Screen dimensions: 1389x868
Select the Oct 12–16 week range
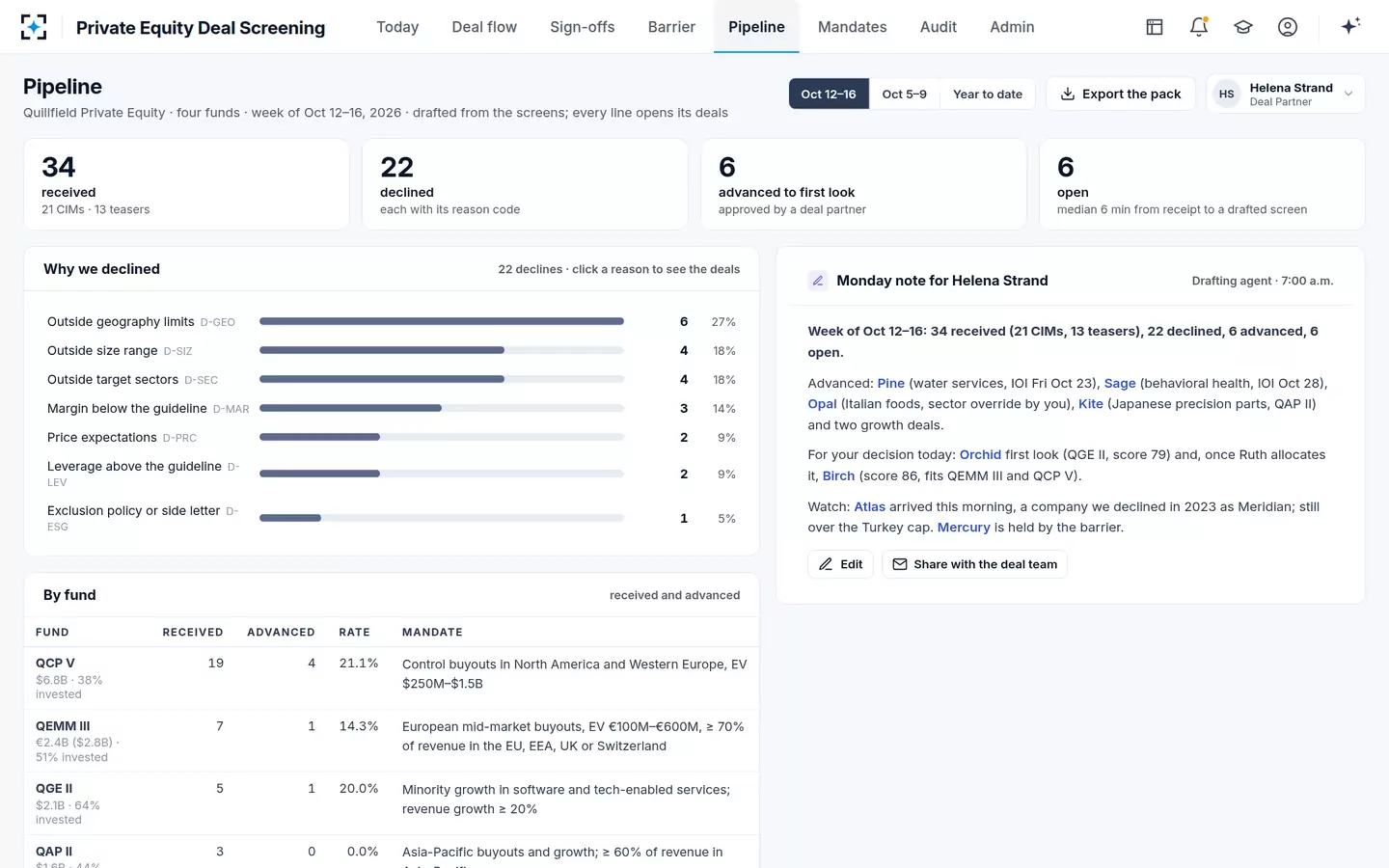click(829, 94)
